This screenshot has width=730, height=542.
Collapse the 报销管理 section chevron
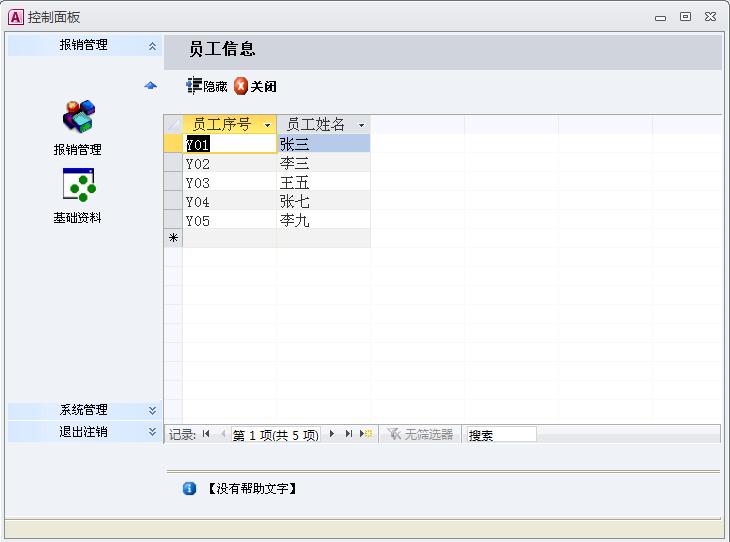[x=152, y=46]
